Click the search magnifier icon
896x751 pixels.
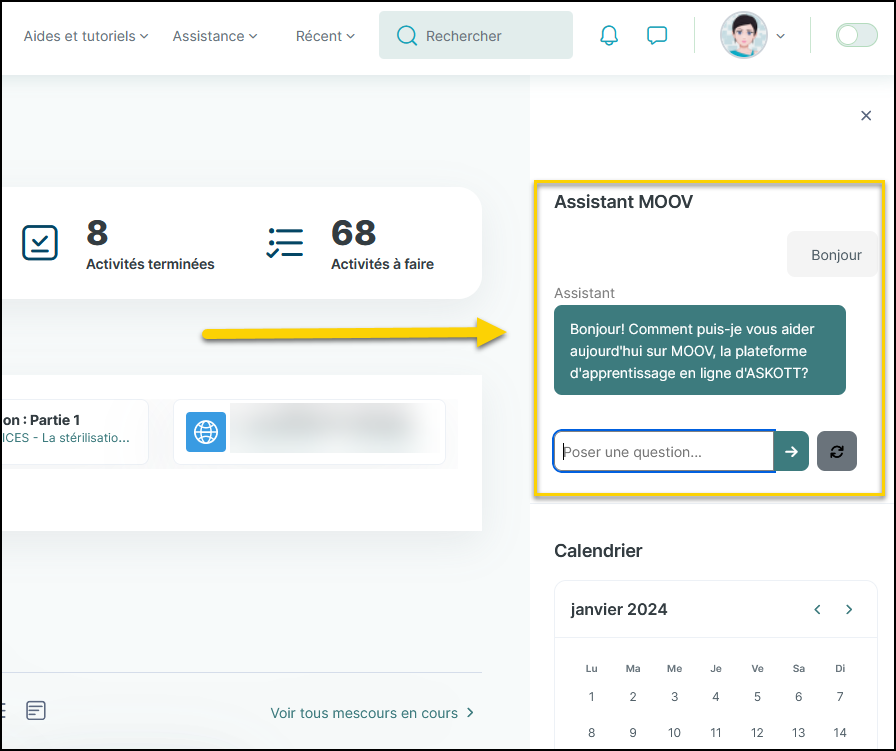tap(407, 35)
